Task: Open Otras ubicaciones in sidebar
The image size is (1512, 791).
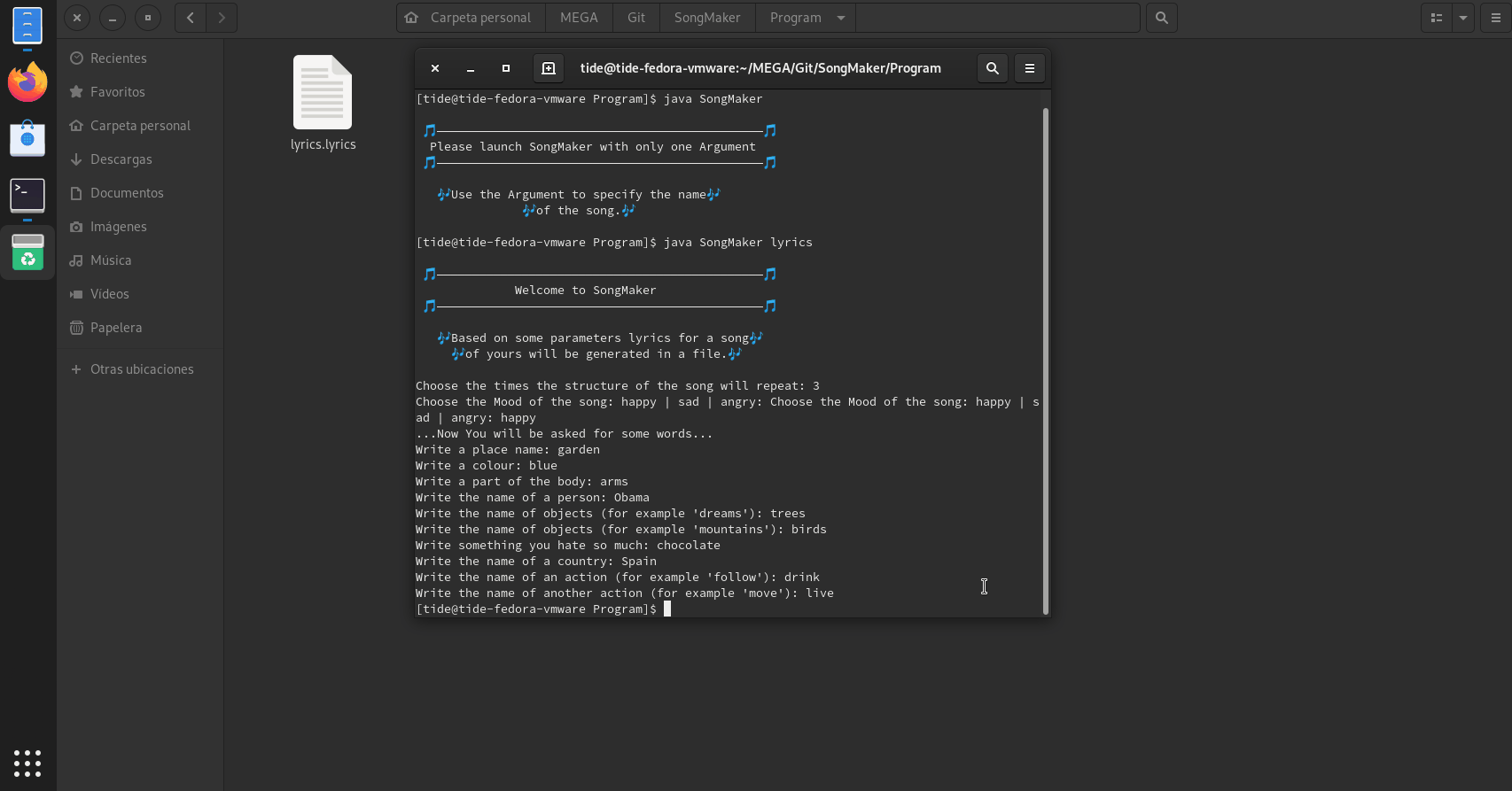Action: (x=140, y=369)
